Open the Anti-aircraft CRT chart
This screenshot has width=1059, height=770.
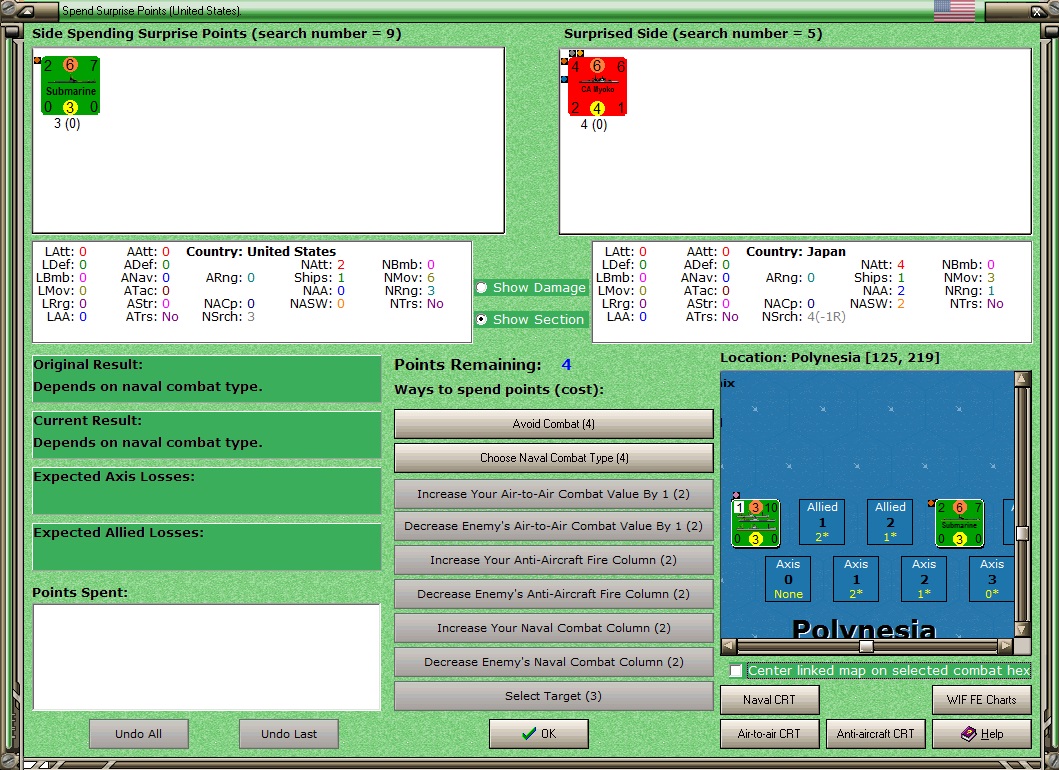tap(875, 734)
